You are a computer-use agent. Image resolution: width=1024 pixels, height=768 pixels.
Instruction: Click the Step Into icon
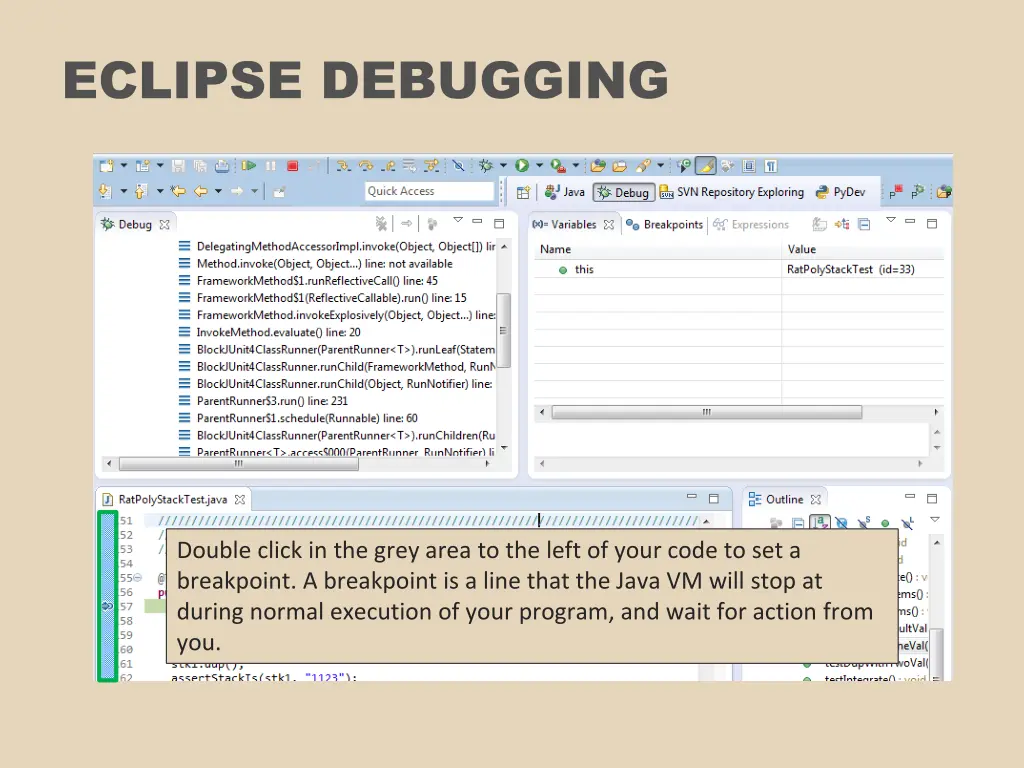[x=342, y=166]
